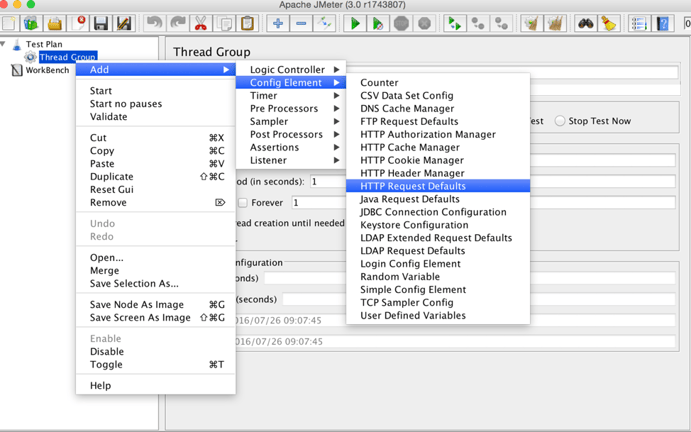Click the Undo arrow toolbar icon
Screen dimensions: 691x432
[x=154, y=23]
